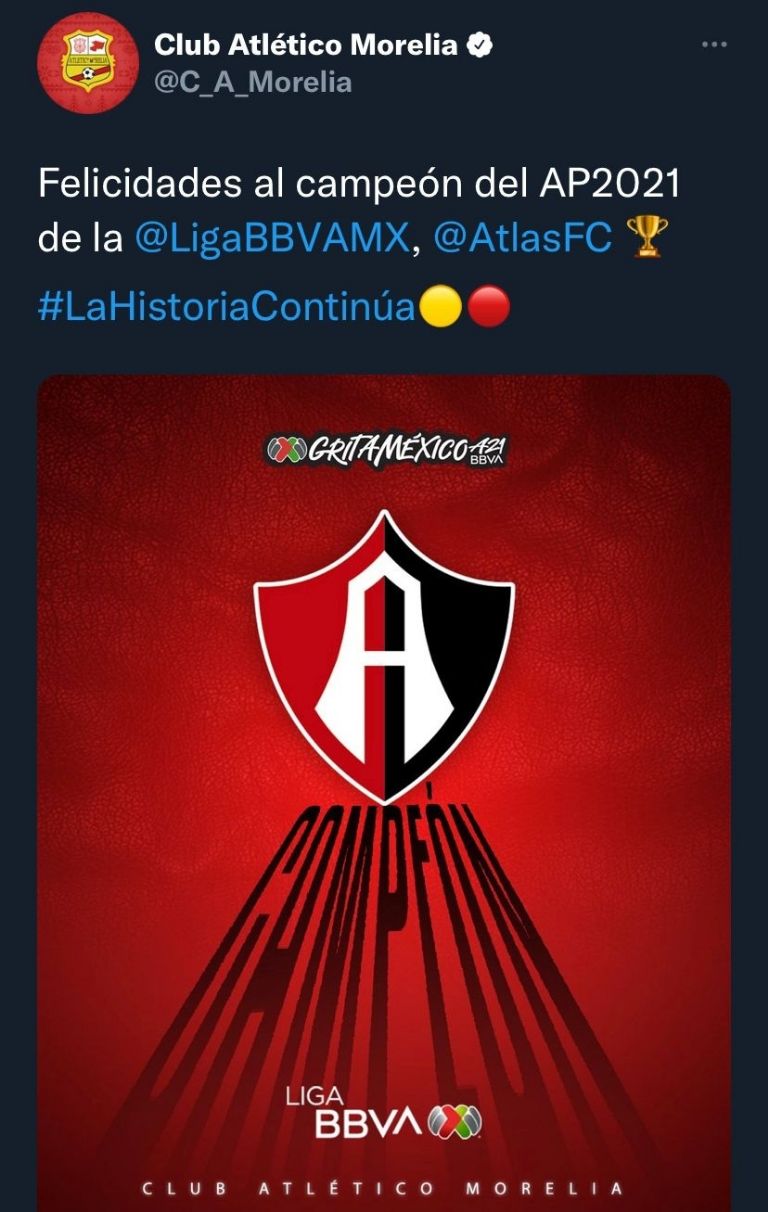Click the Grita México A21 logo
Viewport: 768px width, 1212px height.
click(385, 451)
